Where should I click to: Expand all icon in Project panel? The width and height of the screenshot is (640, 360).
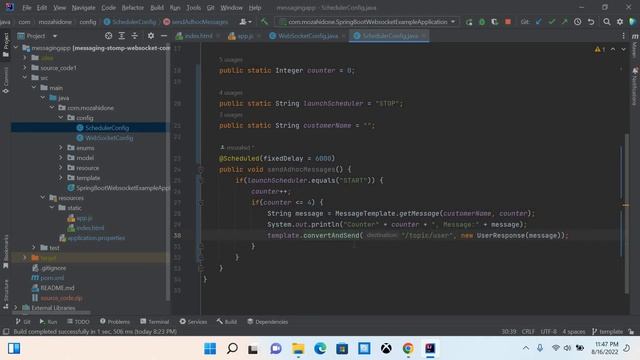pyautogui.click(x=122, y=36)
